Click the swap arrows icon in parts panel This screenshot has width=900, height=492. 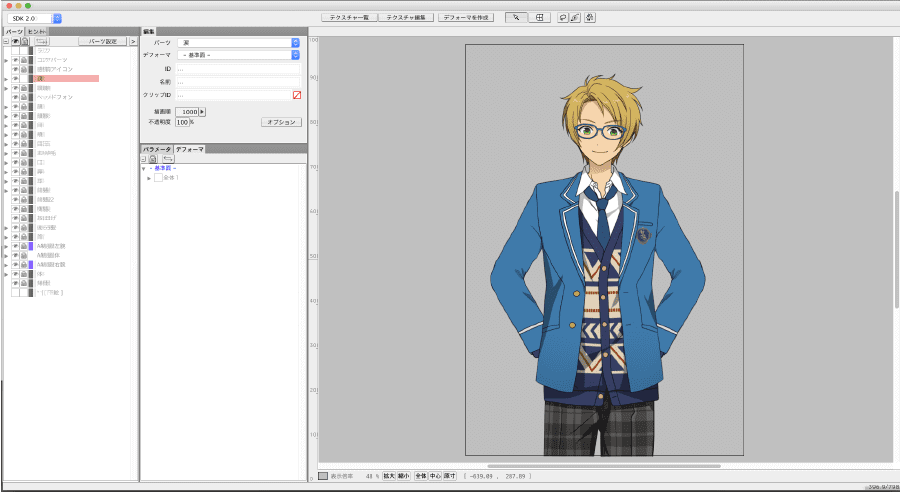[42, 41]
